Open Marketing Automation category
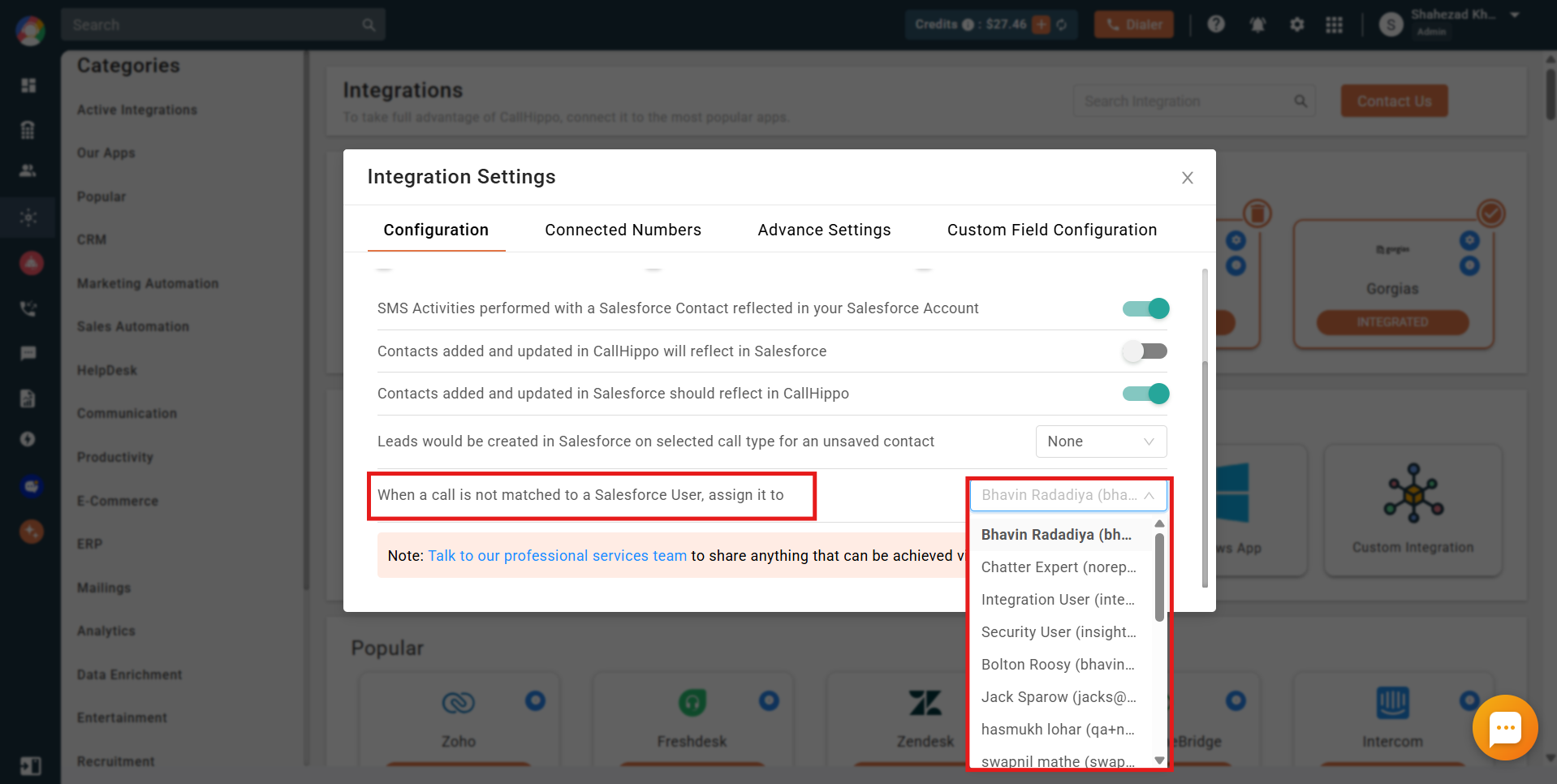 [x=148, y=283]
